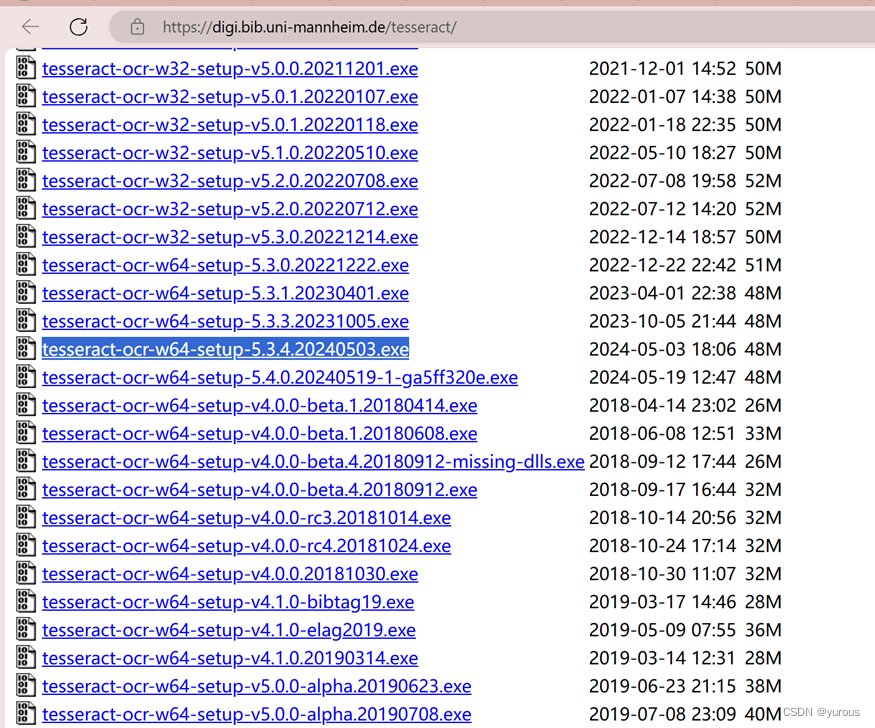Viewport: 875px width, 728px height.
Task: Open link w64-setup-v4.1.0.20190314.exe
Action: click(x=230, y=658)
